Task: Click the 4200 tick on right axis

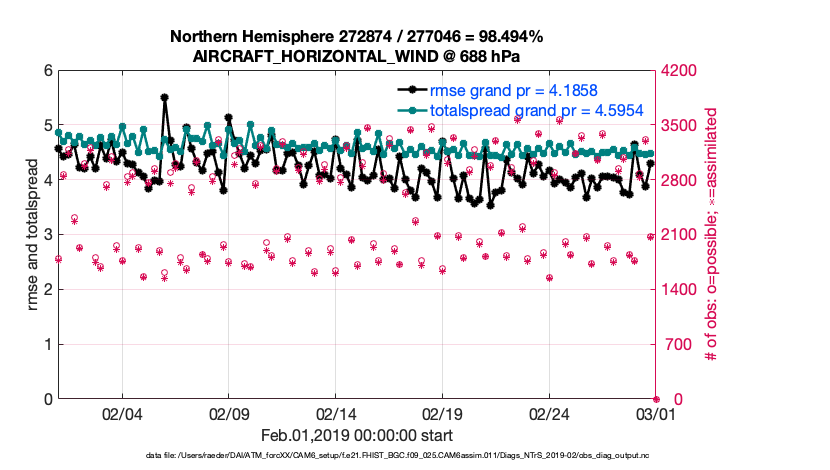Action: pyautogui.click(x=682, y=71)
